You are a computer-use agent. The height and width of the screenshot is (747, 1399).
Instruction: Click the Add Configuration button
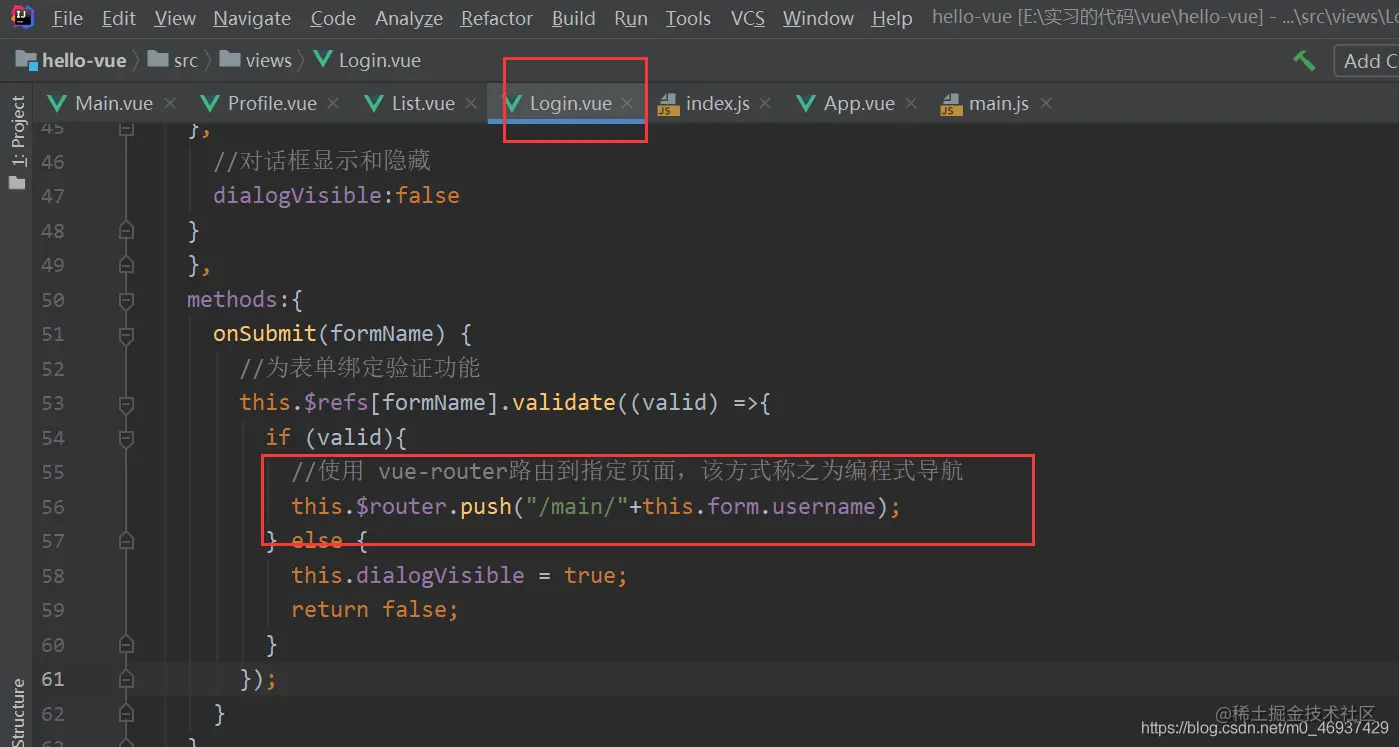pos(1367,60)
